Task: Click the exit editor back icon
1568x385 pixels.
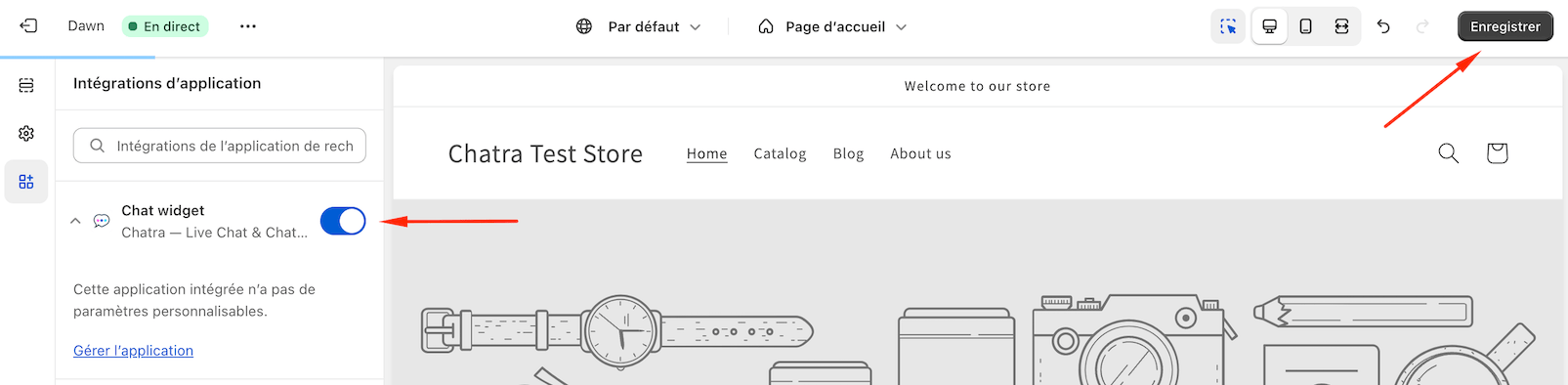Action: tap(28, 26)
